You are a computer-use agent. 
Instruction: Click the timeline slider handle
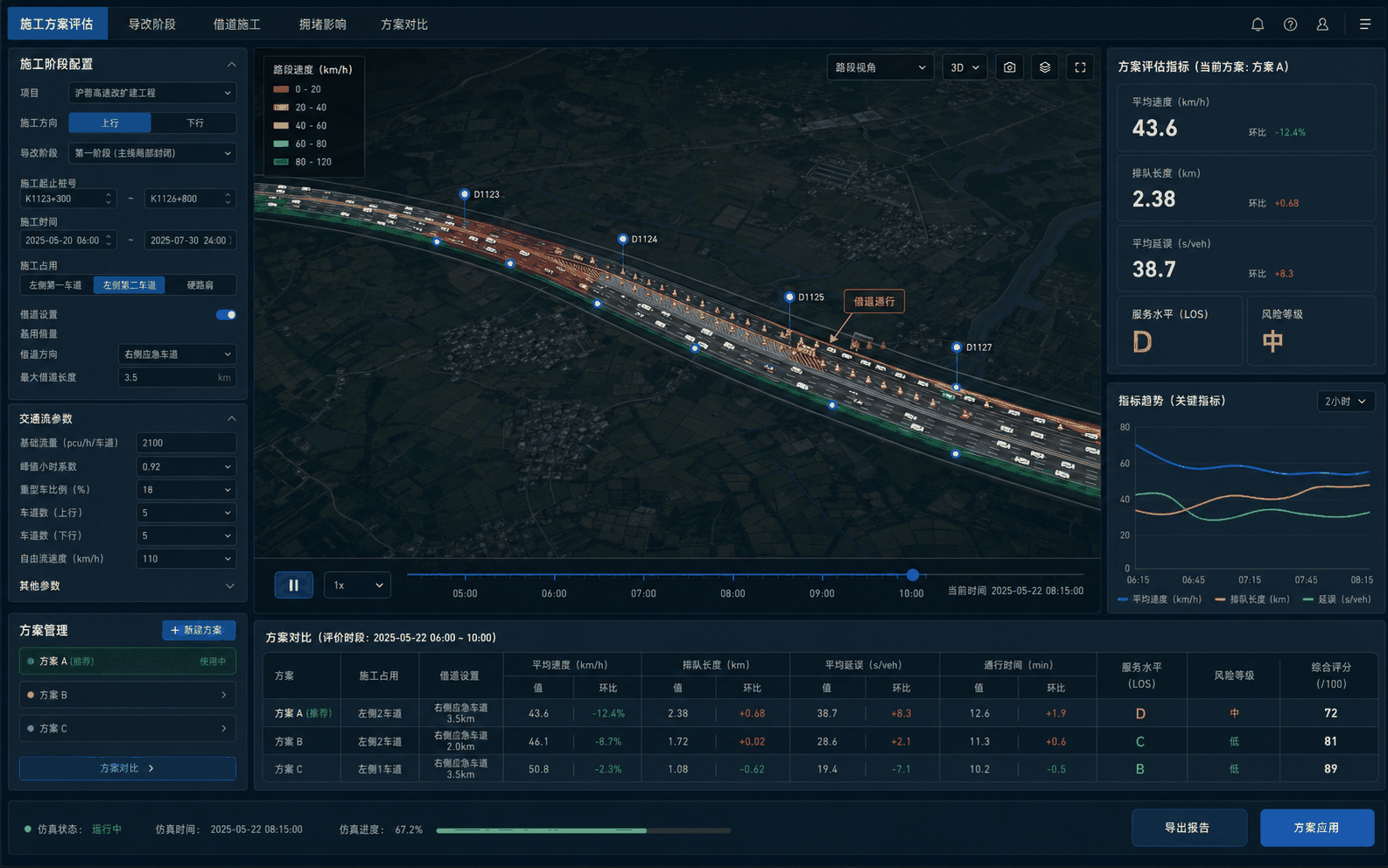(x=913, y=575)
